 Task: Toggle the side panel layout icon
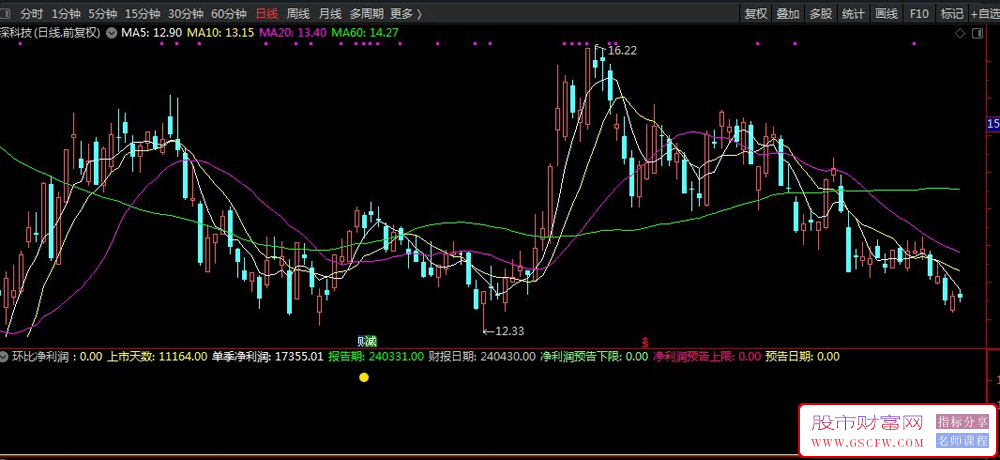976,33
